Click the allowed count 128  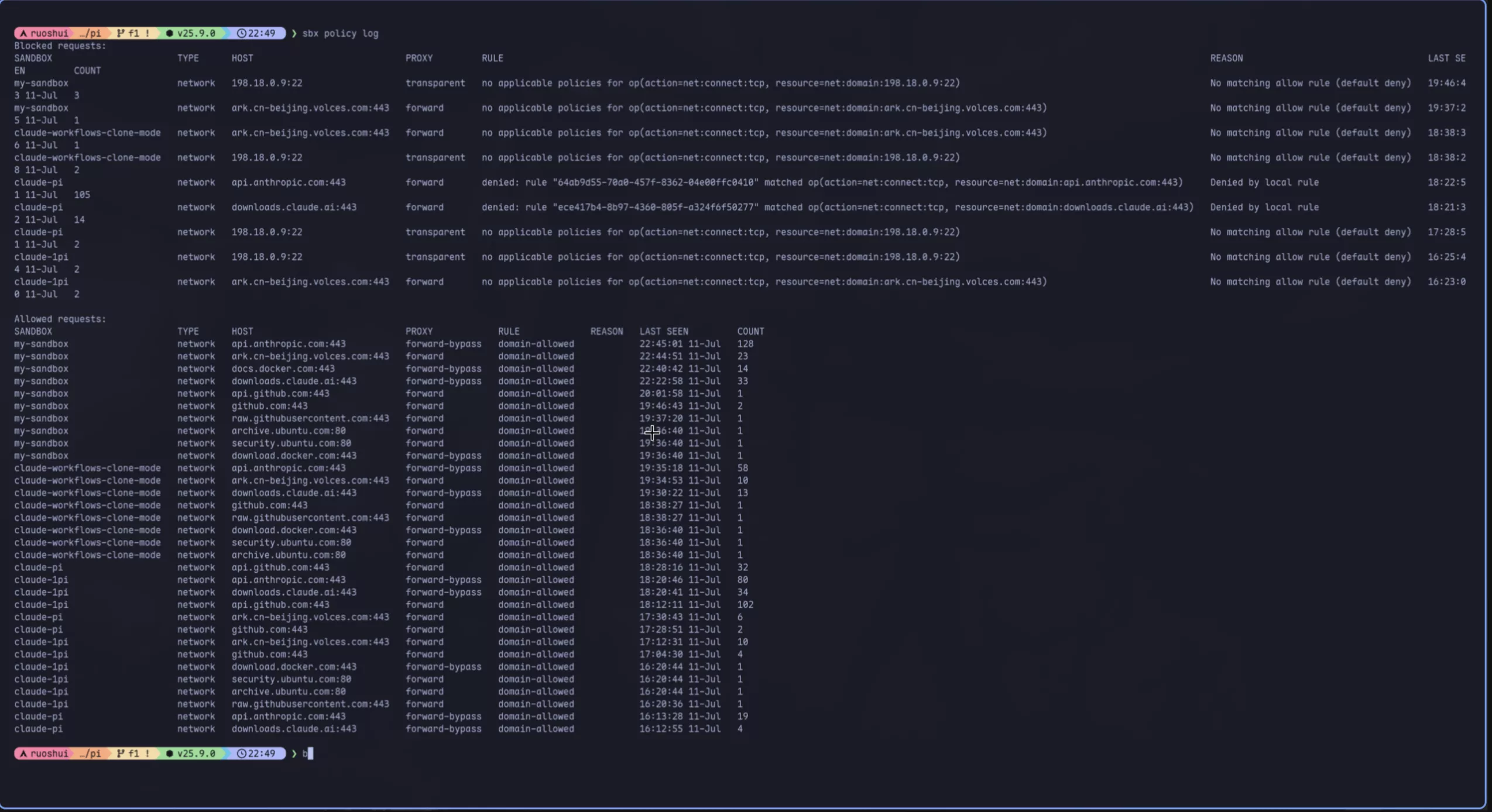(745, 344)
